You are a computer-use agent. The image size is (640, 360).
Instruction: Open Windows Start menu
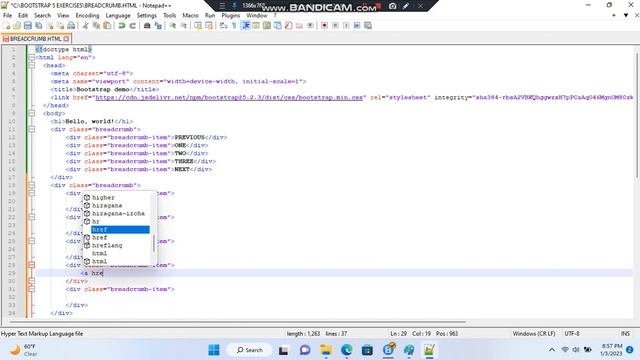pos(213,350)
